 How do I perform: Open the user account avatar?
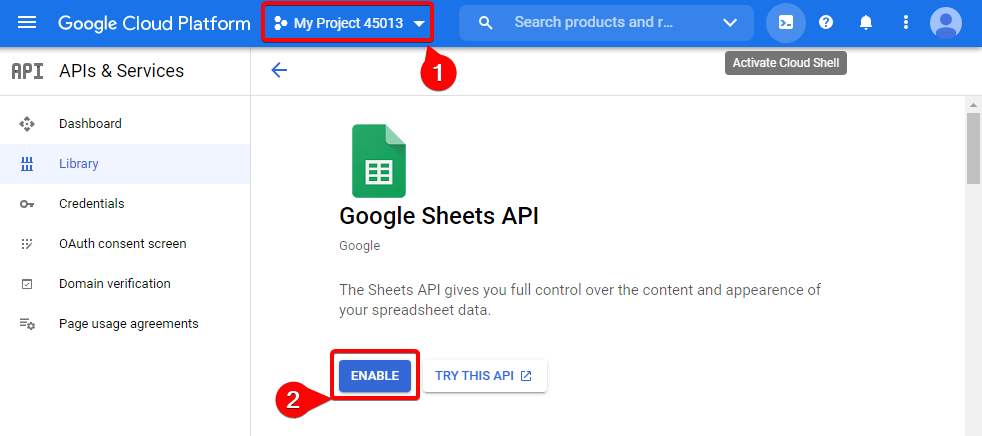click(945, 23)
